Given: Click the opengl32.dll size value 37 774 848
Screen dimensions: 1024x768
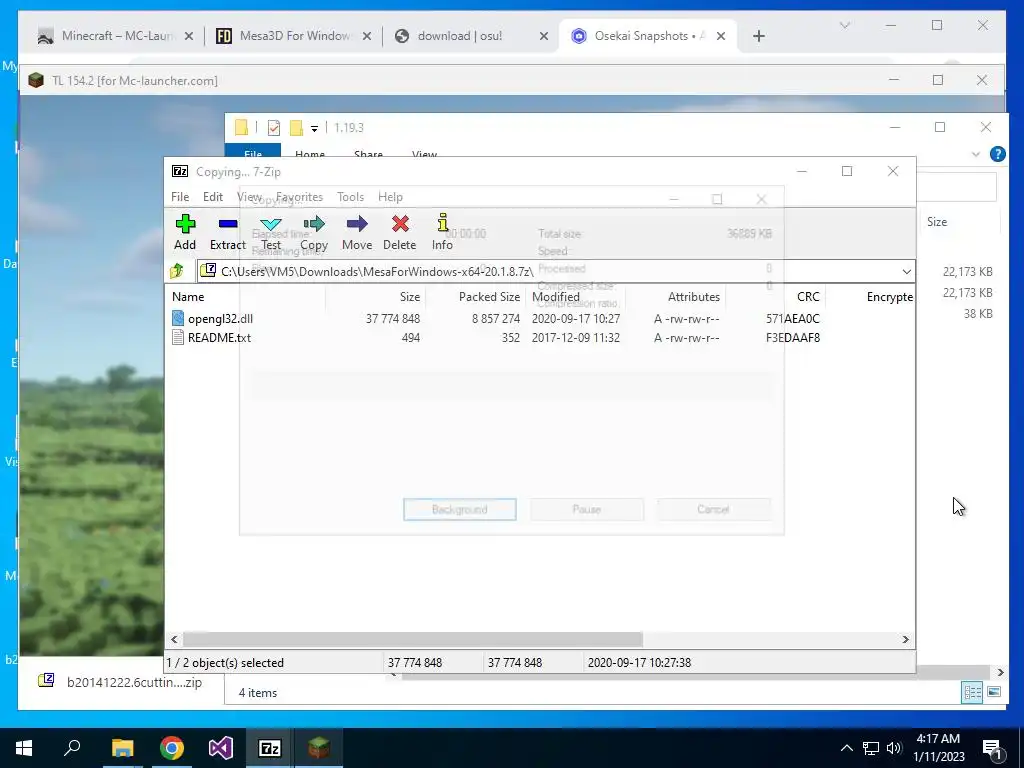Looking at the screenshot, I should [392, 319].
